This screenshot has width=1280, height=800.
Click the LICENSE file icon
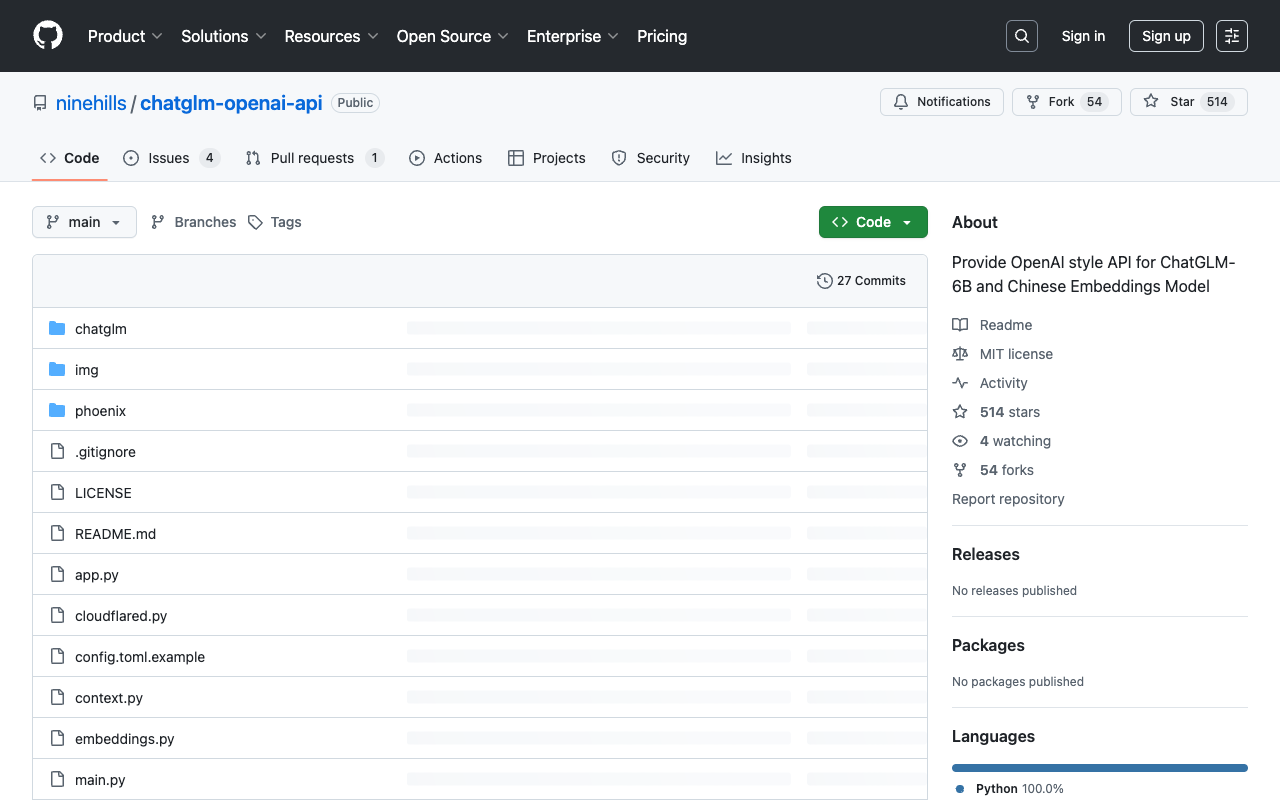coord(57,493)
